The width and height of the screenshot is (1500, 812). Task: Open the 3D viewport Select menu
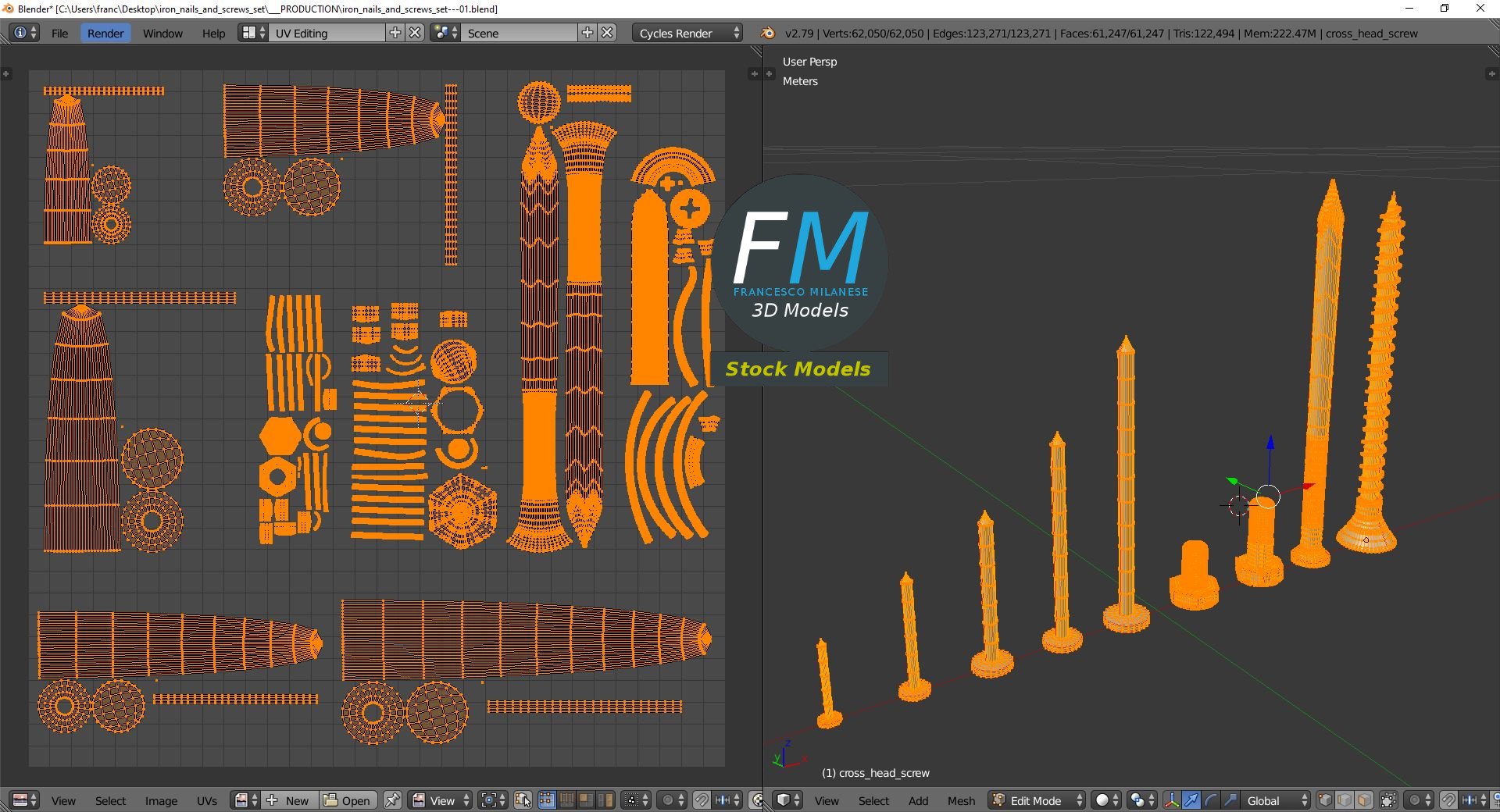pos(873,800)
